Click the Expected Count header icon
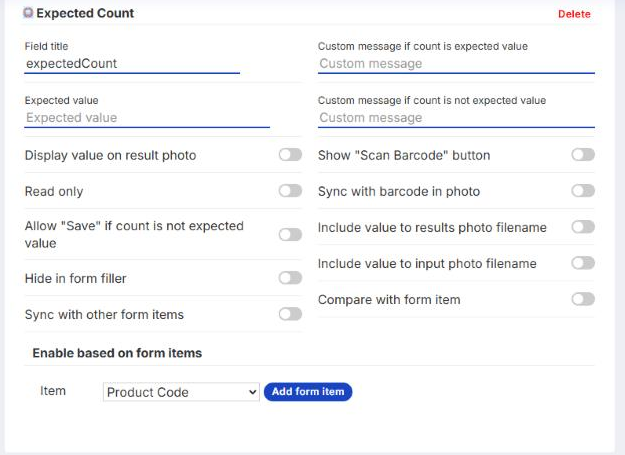The image size is (625, 455). [x=28, y=13]
